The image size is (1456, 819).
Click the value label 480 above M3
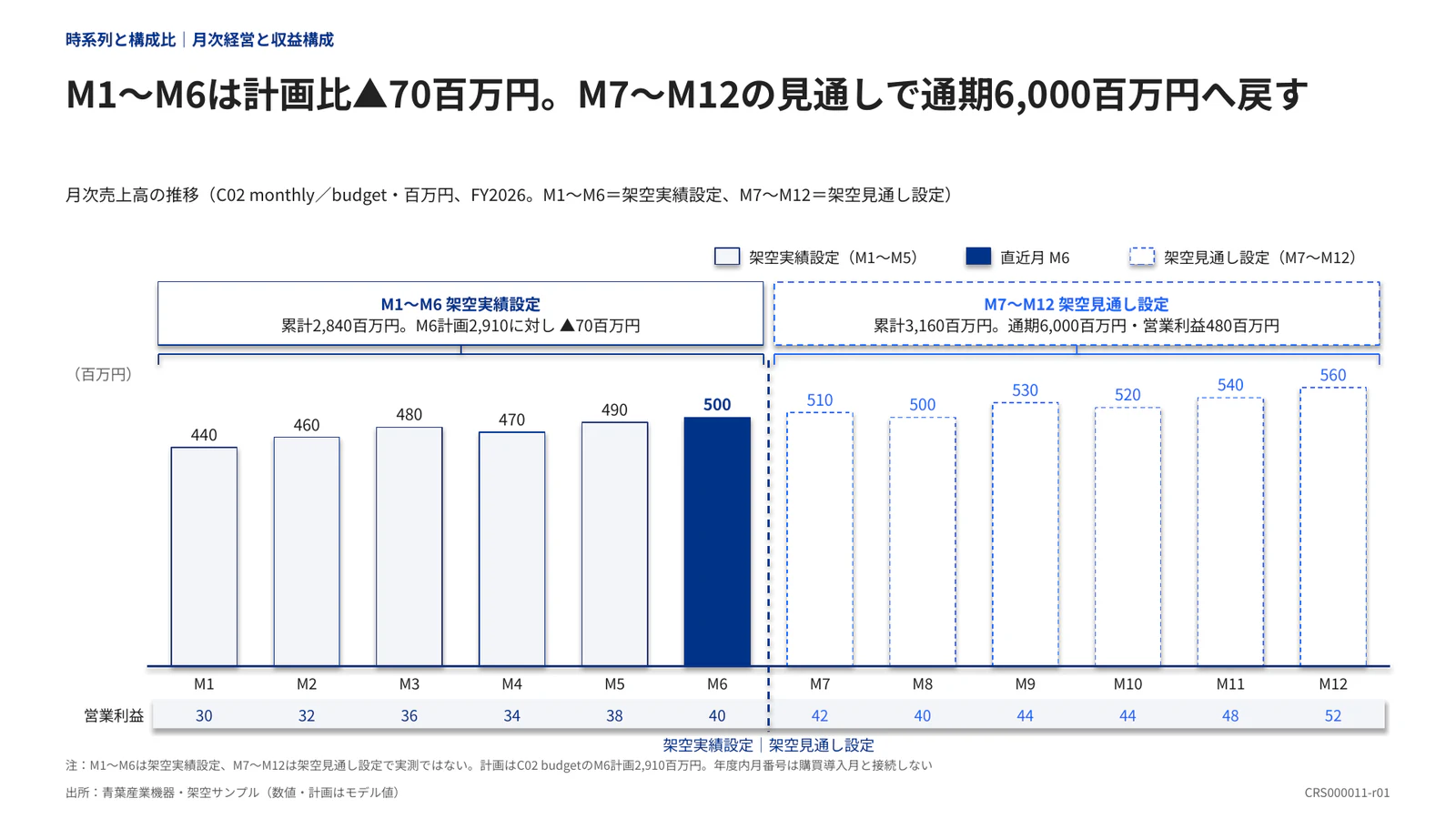[409, 414]
